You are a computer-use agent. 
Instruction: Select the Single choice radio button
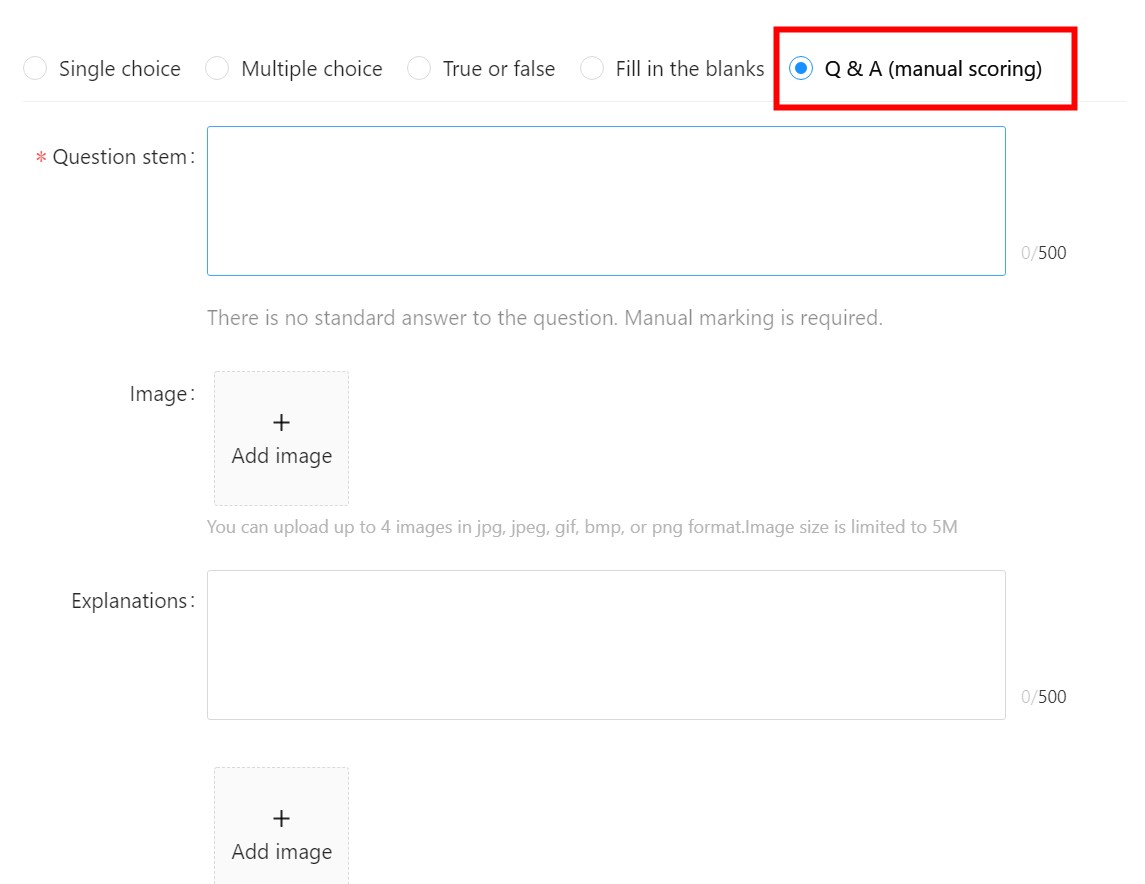[35, 69]
